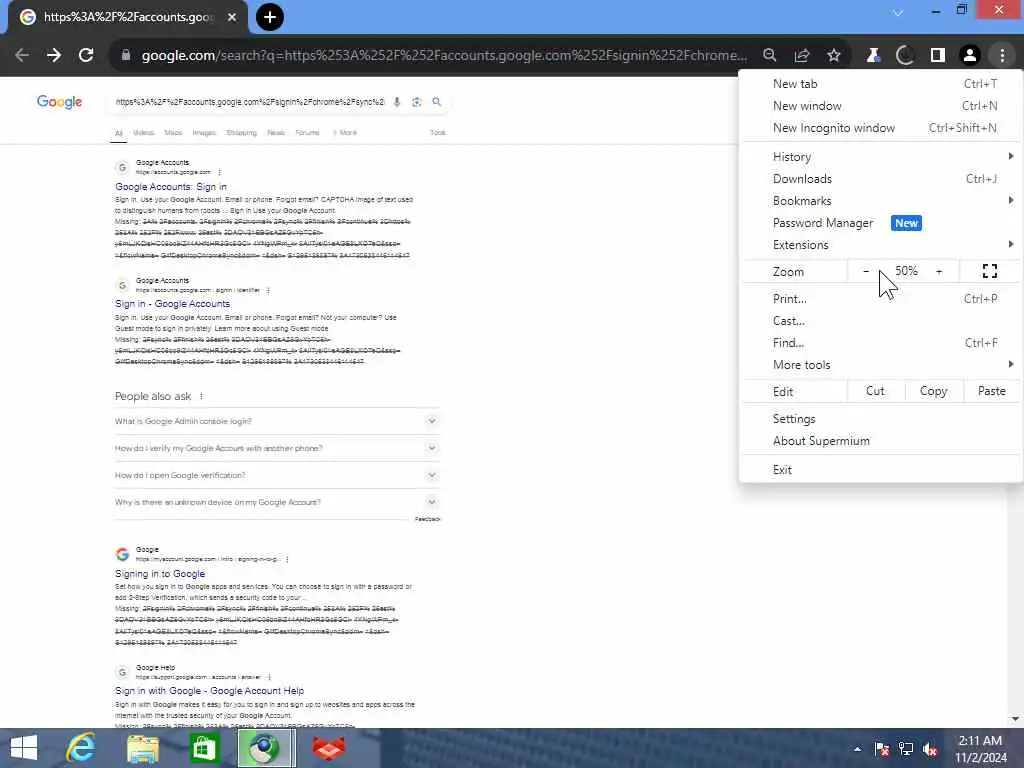Viewport: 1024px width, 768px height.
Task: Share this page icon in address bar
Action: [802, 56]
